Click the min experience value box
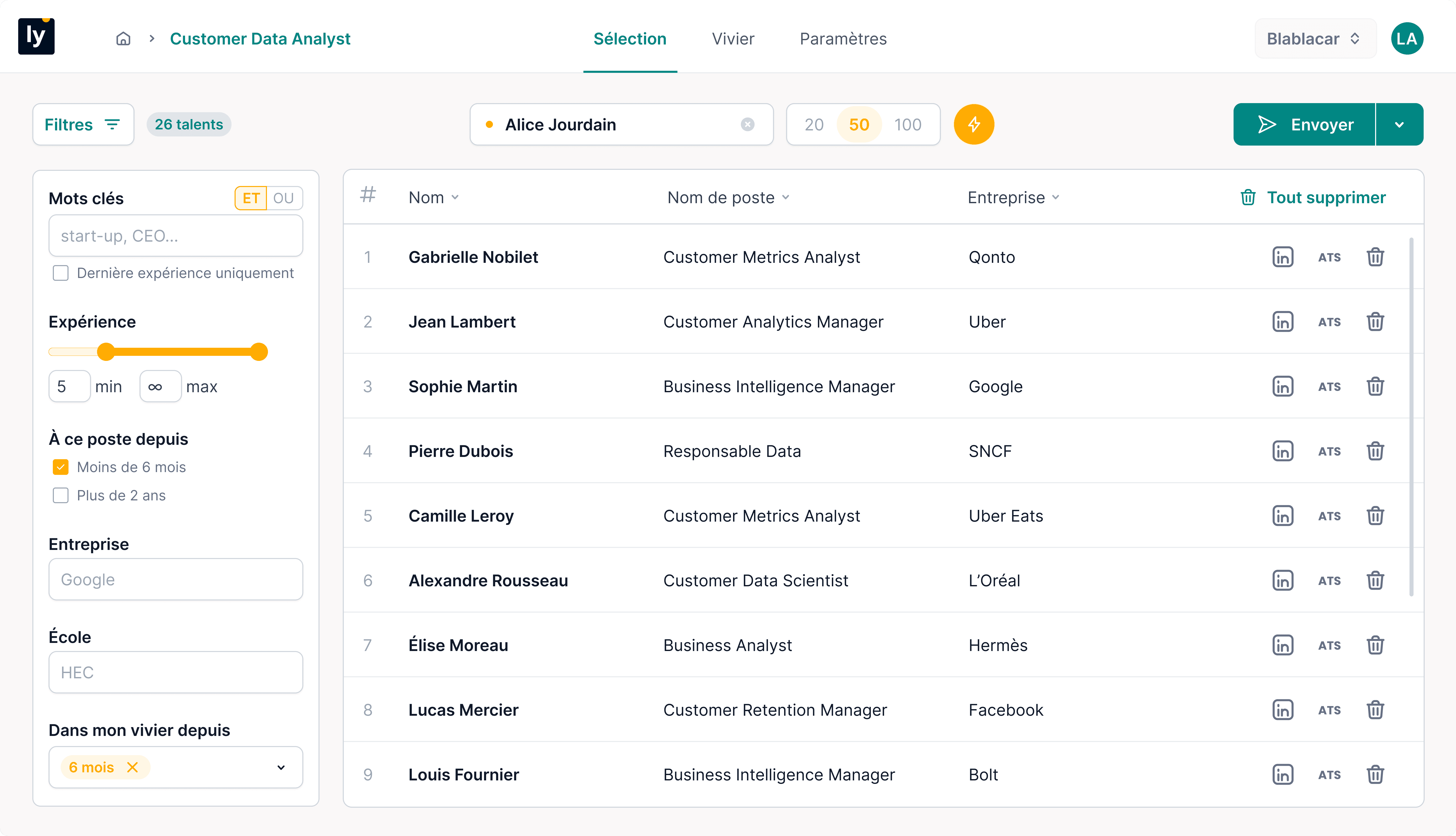The height and width of the screenshot is (836, 1456). pos(70,386)
